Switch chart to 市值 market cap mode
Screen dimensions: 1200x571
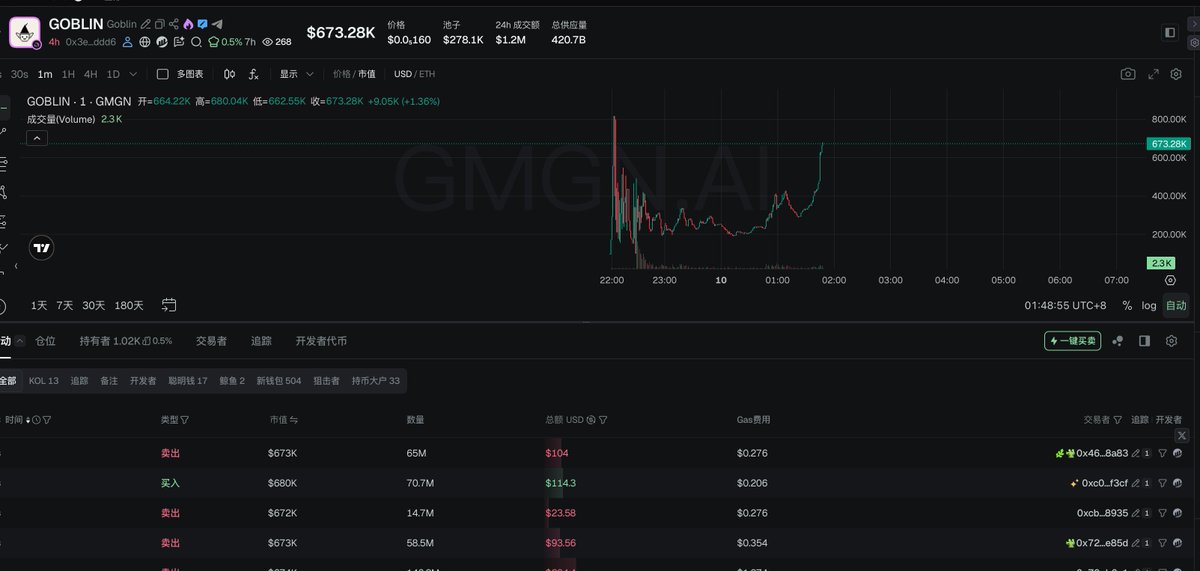click(x=367, y=74)
